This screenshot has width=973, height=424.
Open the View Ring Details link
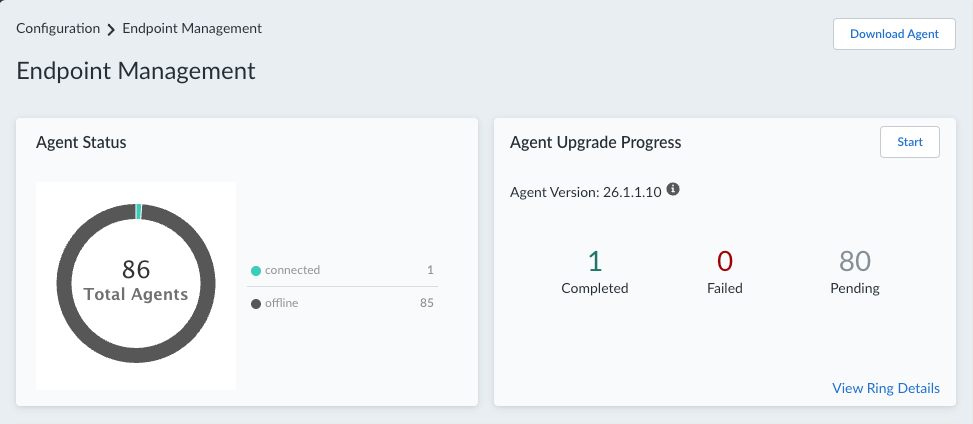[886, 389]
